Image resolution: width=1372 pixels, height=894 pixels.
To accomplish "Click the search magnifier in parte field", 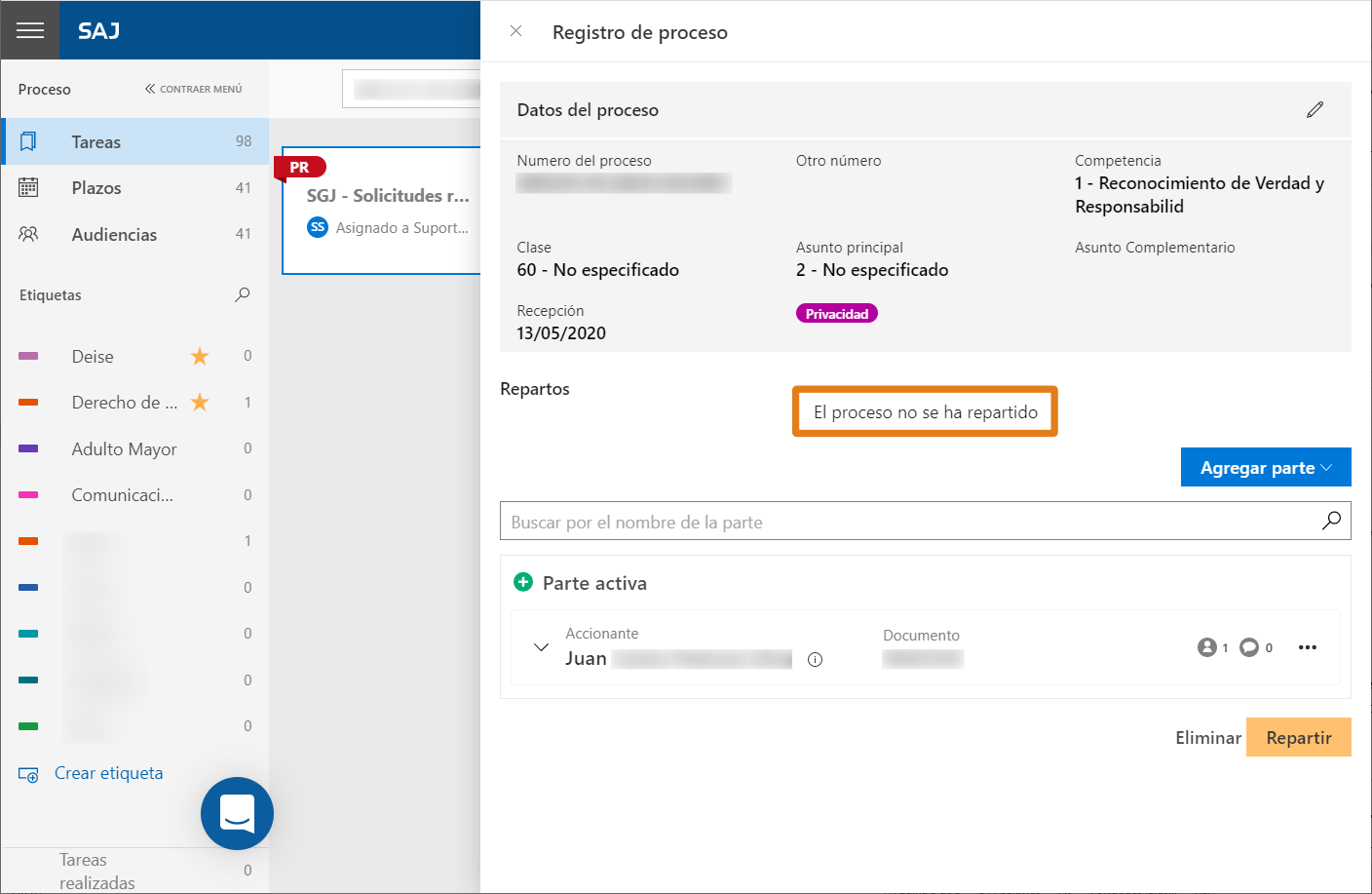I will 1331,521.
